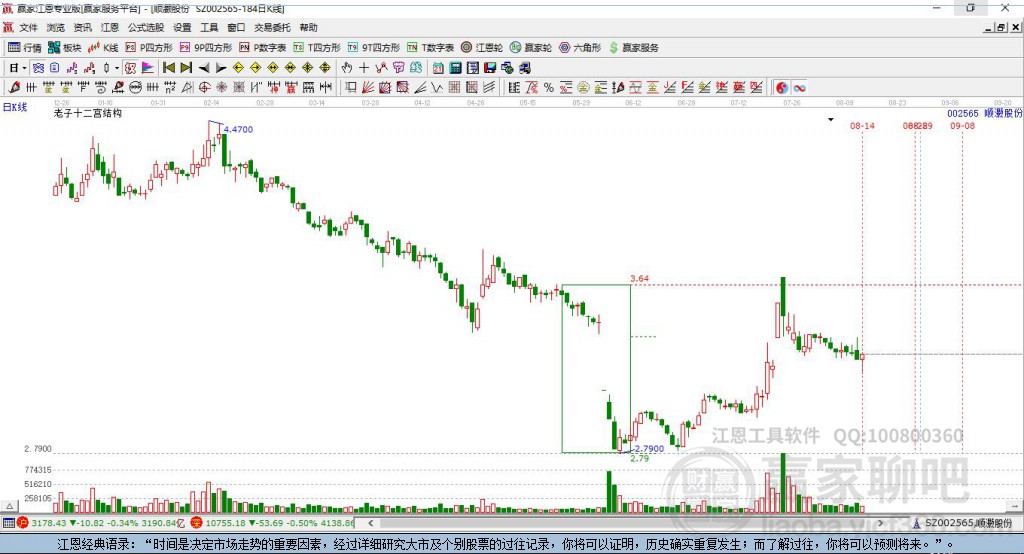1024x554 pixels.
Task: Click the black right arrow icon
Action: tap(221, 68)
